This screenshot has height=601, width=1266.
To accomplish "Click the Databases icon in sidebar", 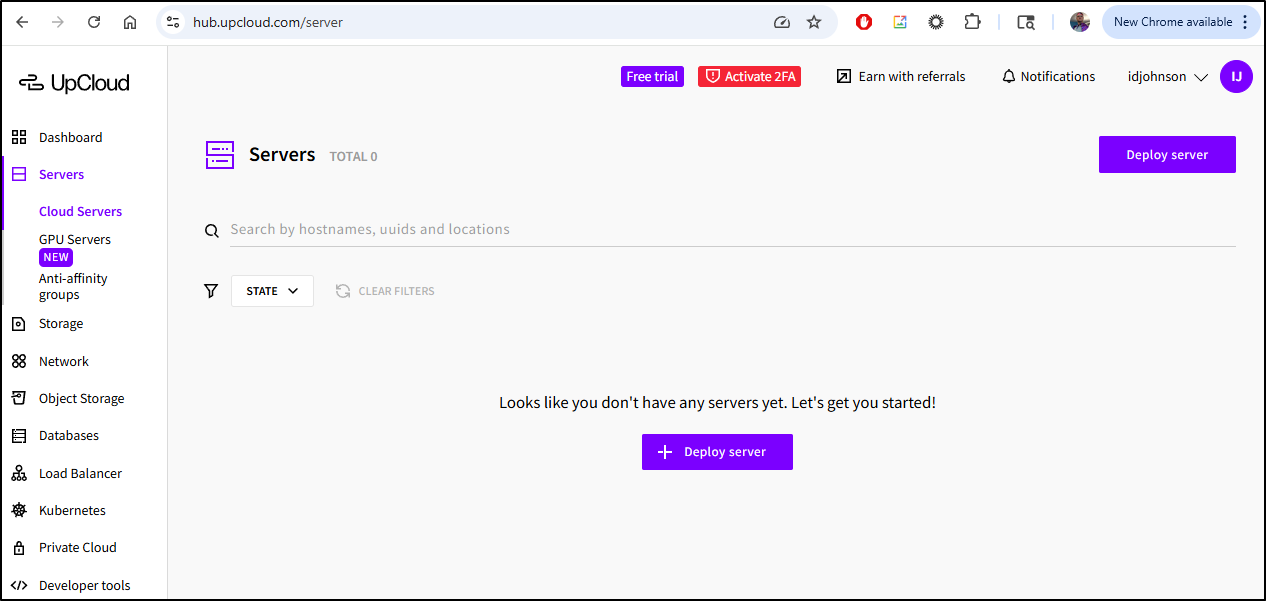I will tap(19, 436).
